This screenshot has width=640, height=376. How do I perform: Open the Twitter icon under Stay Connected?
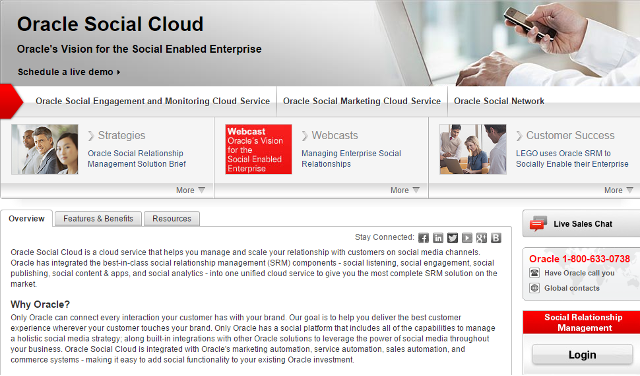tap(452, 238)
